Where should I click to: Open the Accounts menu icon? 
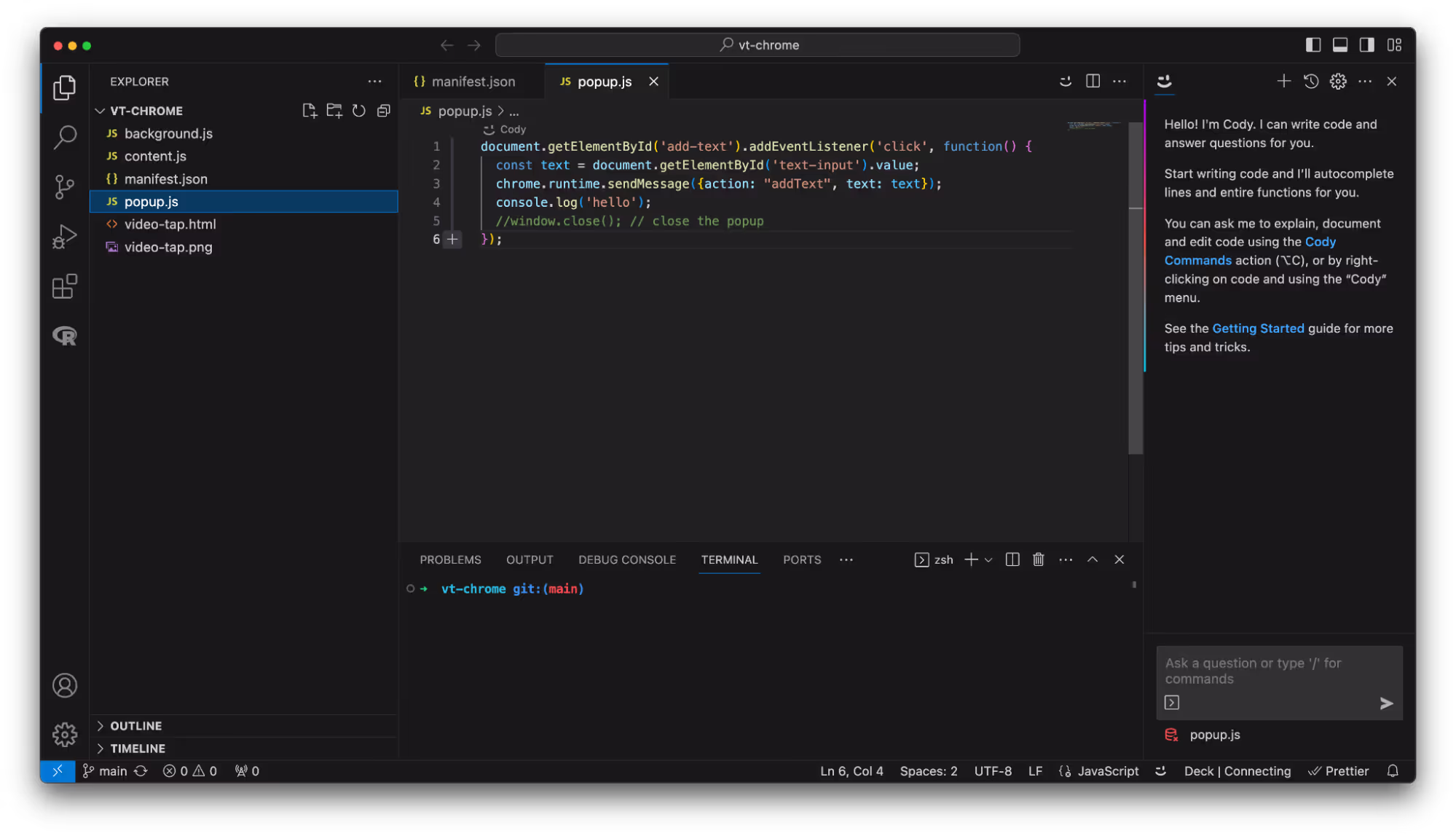coord(64,685)
